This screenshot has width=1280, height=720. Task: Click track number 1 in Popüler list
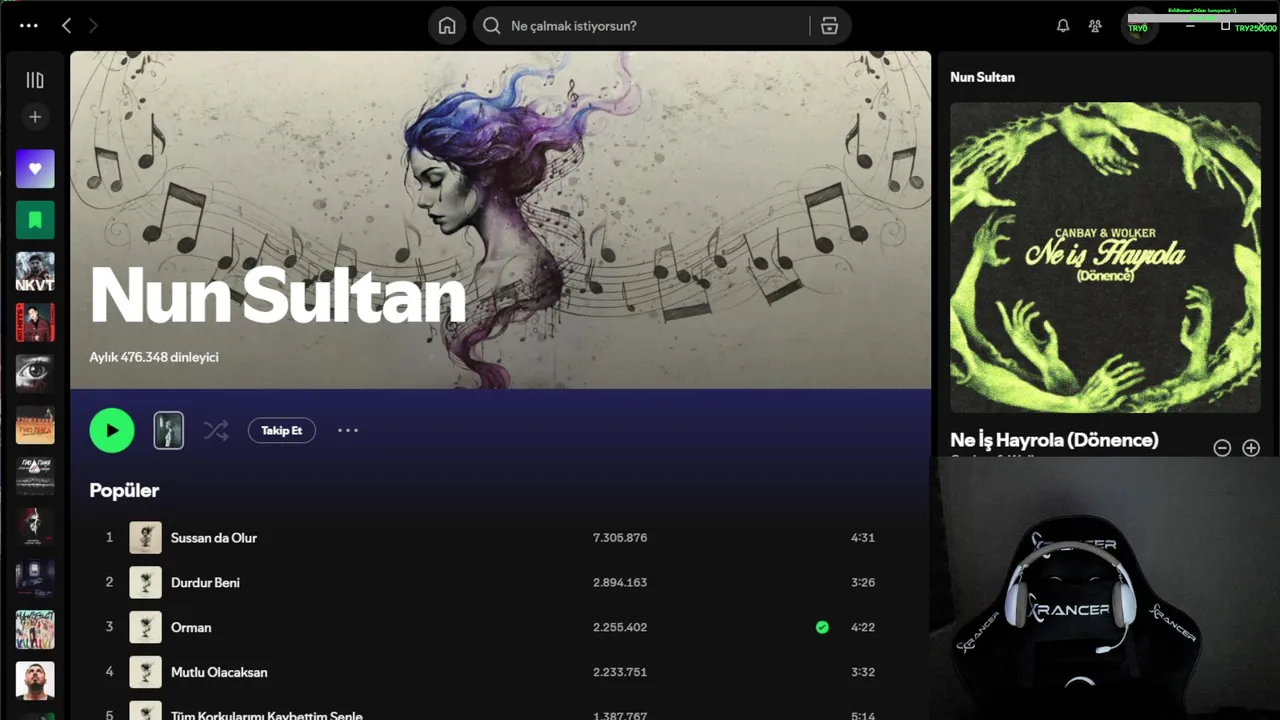coord(109,538)
